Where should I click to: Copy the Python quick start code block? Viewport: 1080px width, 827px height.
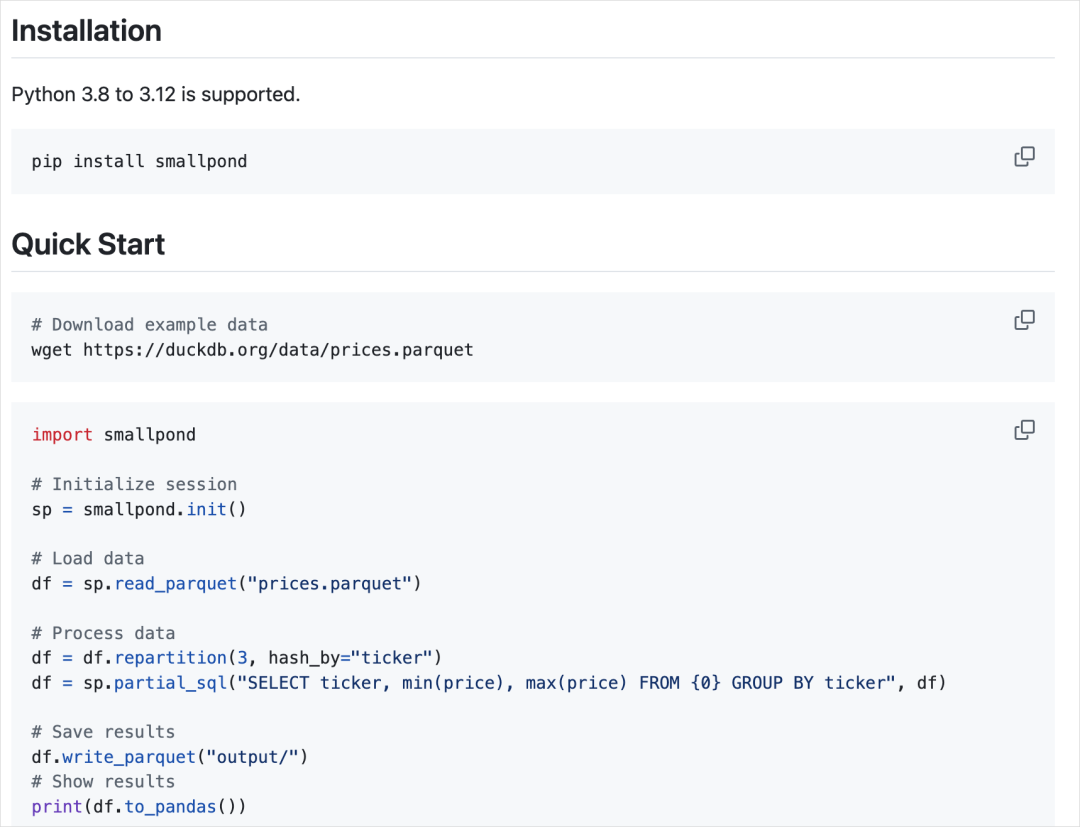(x=1024, y=430)
